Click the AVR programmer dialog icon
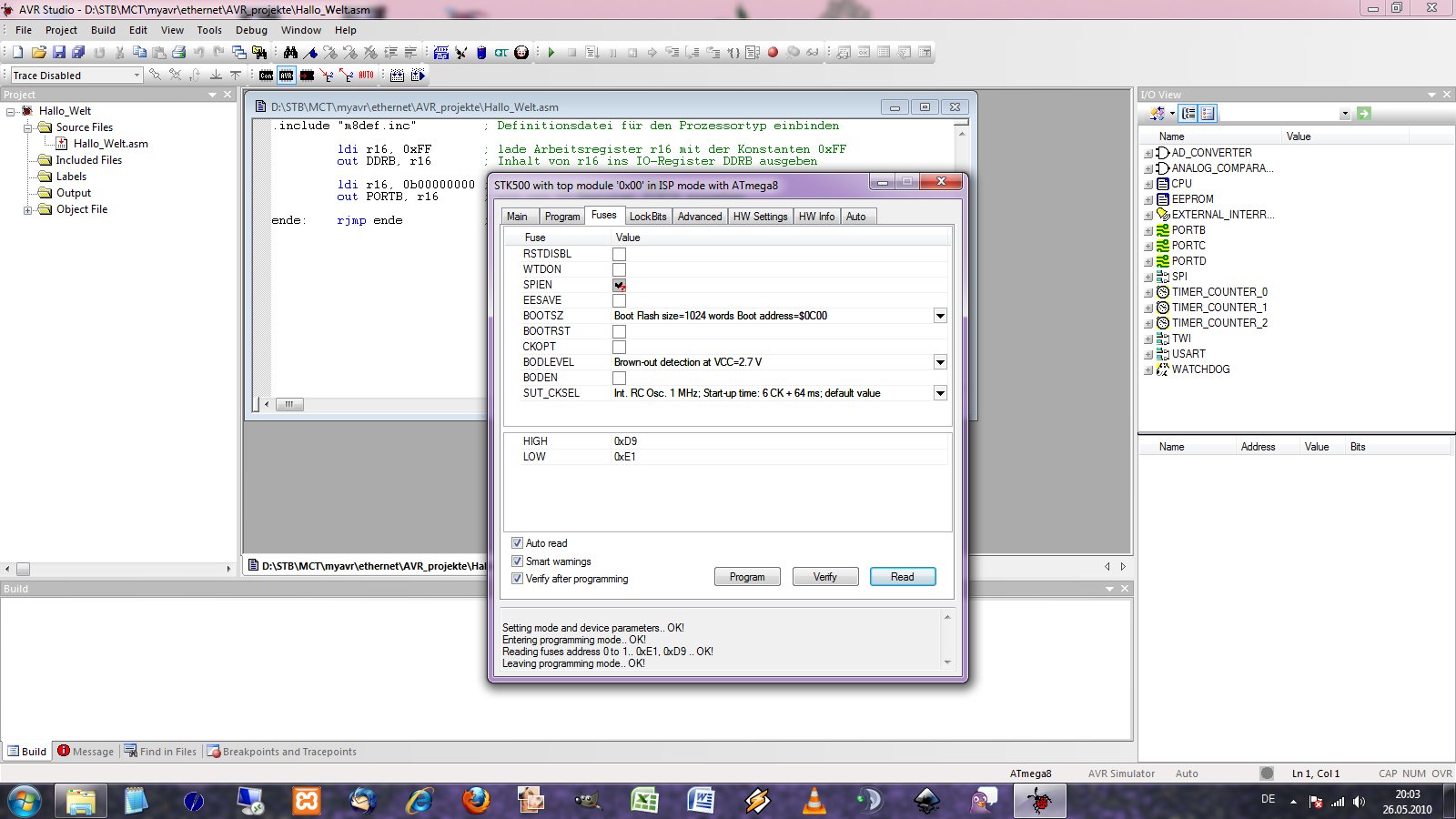The height and width of the screenshot is (819, 1456). [287, 76]
